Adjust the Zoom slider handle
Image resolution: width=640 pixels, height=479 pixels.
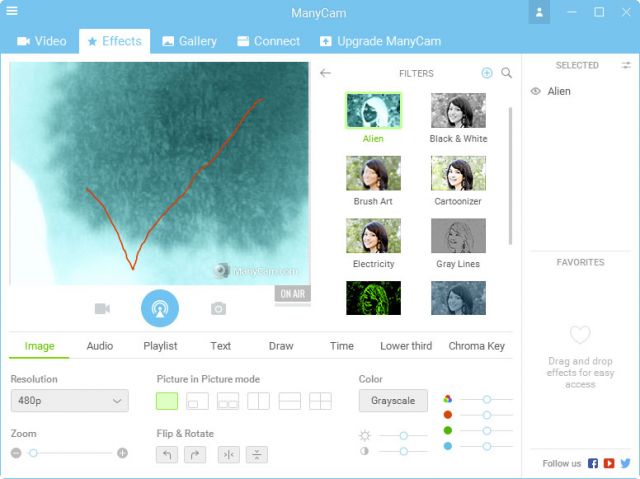(x=33, y=453)
